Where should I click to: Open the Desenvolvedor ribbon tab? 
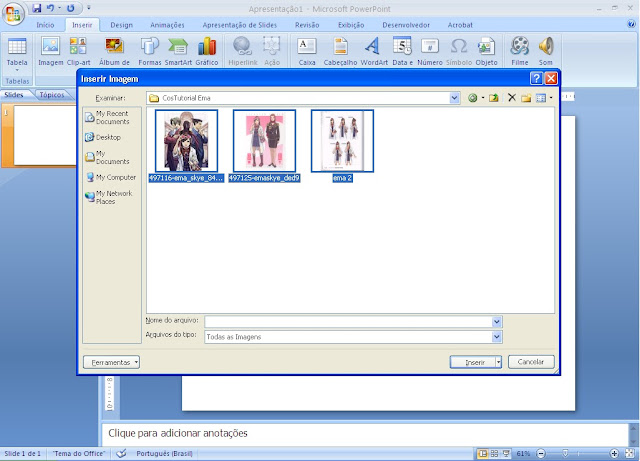pyautogui.click(x=406, y=25)
